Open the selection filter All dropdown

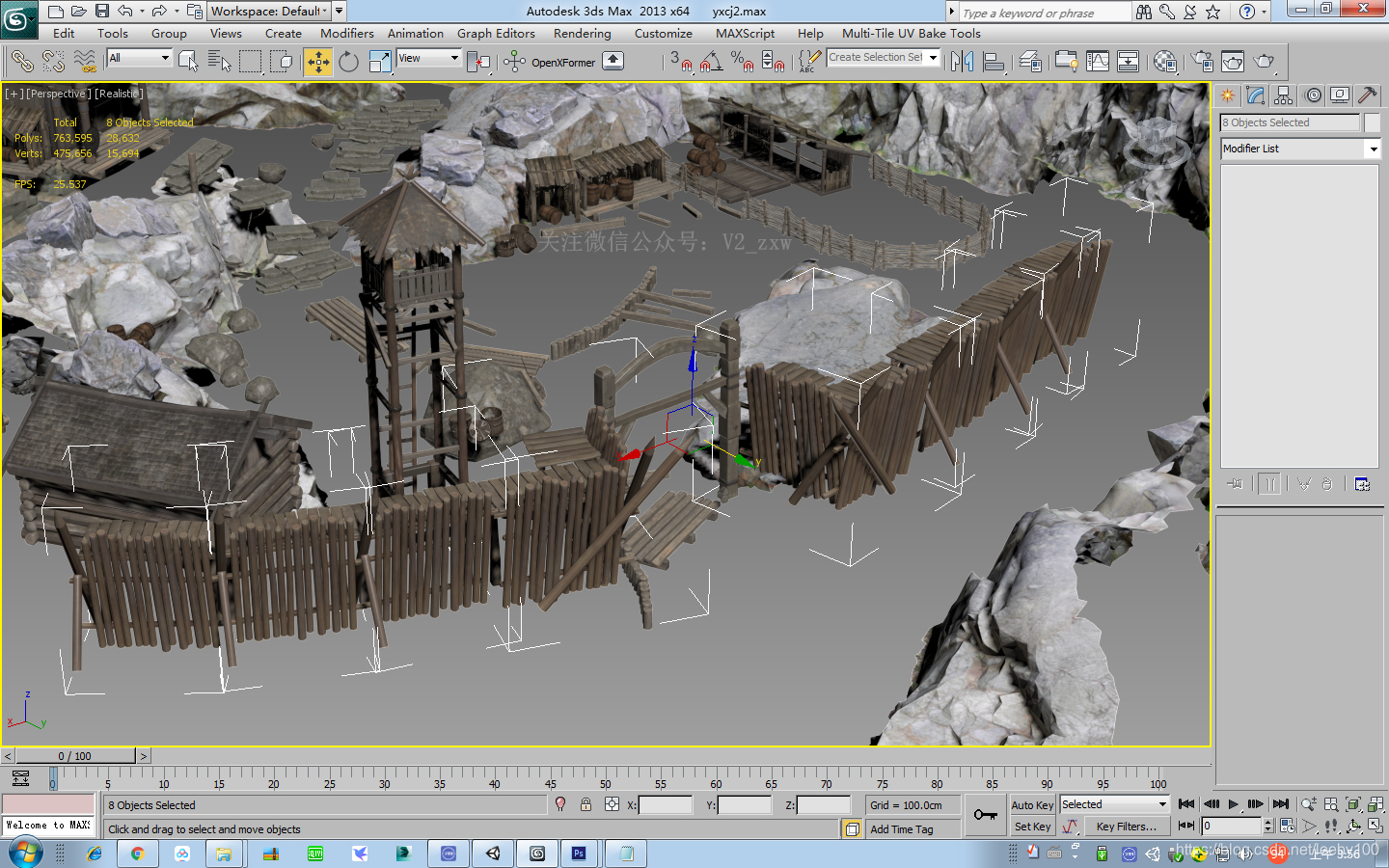click(x=139, y=58)
